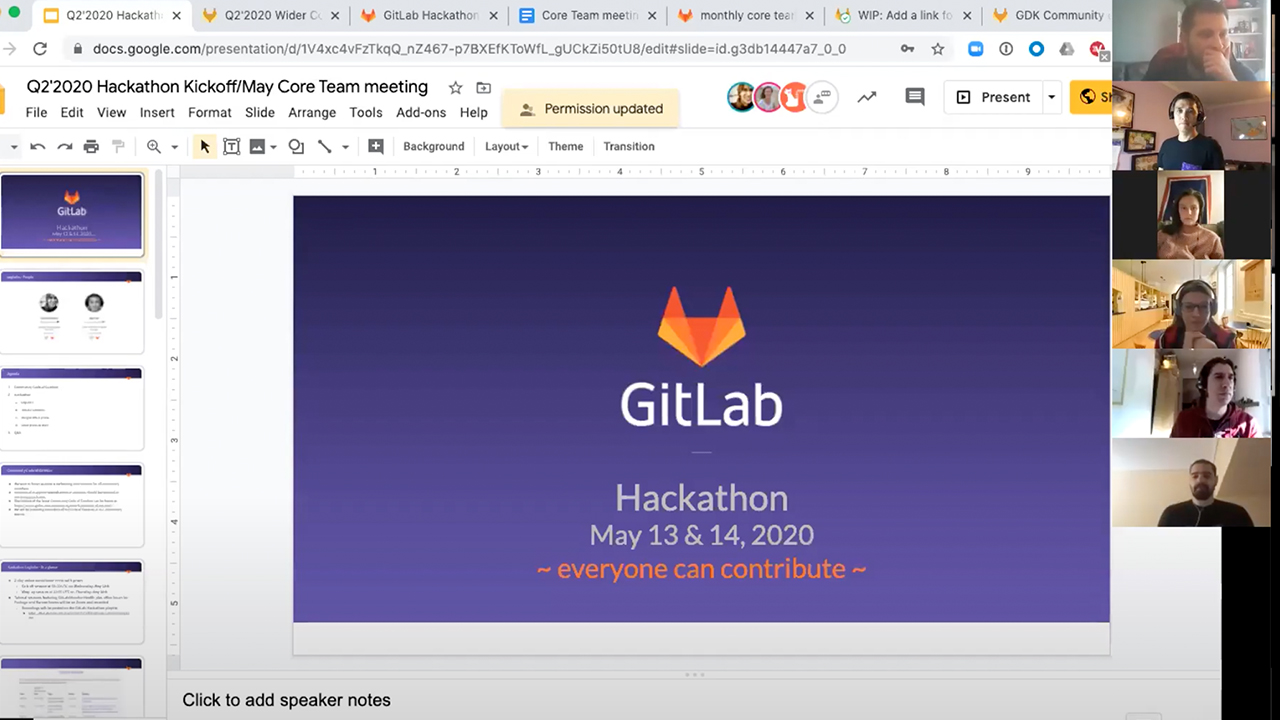This screenshot has height=720, width=1280.
Task: Click the 'everyone can contribute' text on slide
Action: 701,569
